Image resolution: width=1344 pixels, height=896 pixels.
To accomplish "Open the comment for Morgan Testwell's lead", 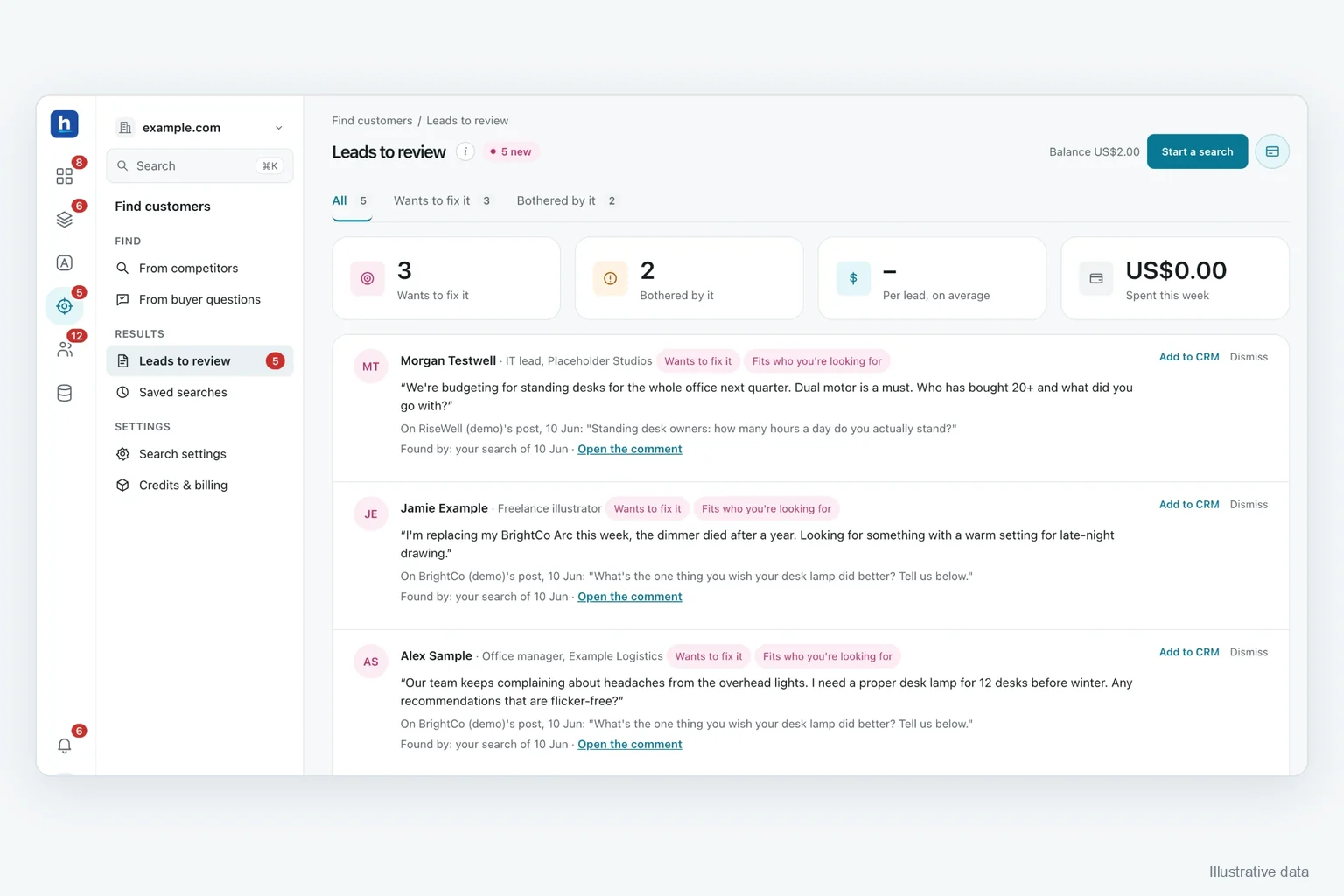I will tap(630, 449).
